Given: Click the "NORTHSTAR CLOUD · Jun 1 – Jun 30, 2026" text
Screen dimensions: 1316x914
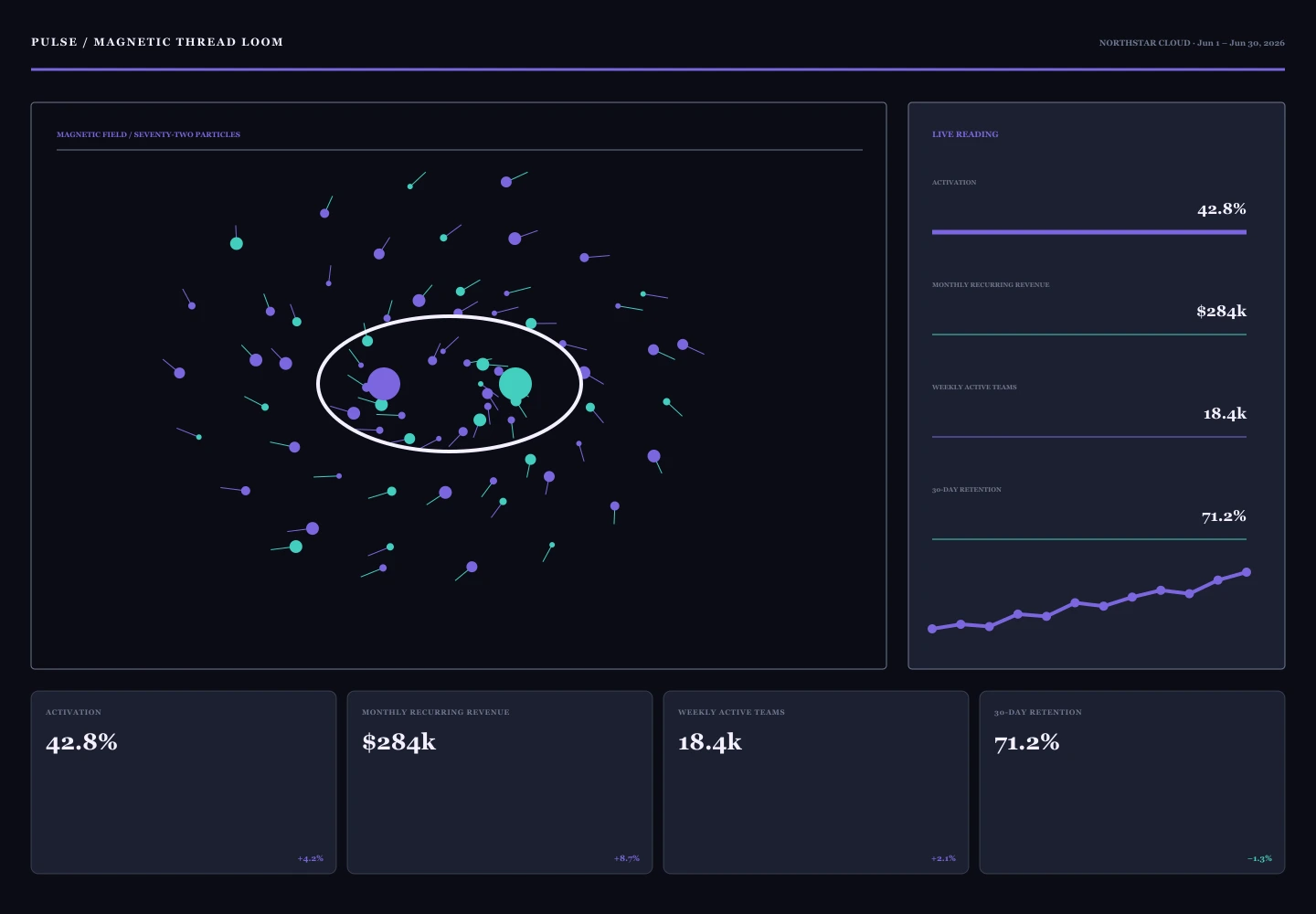Looking at the screenshot, I should click(1192, 43).
